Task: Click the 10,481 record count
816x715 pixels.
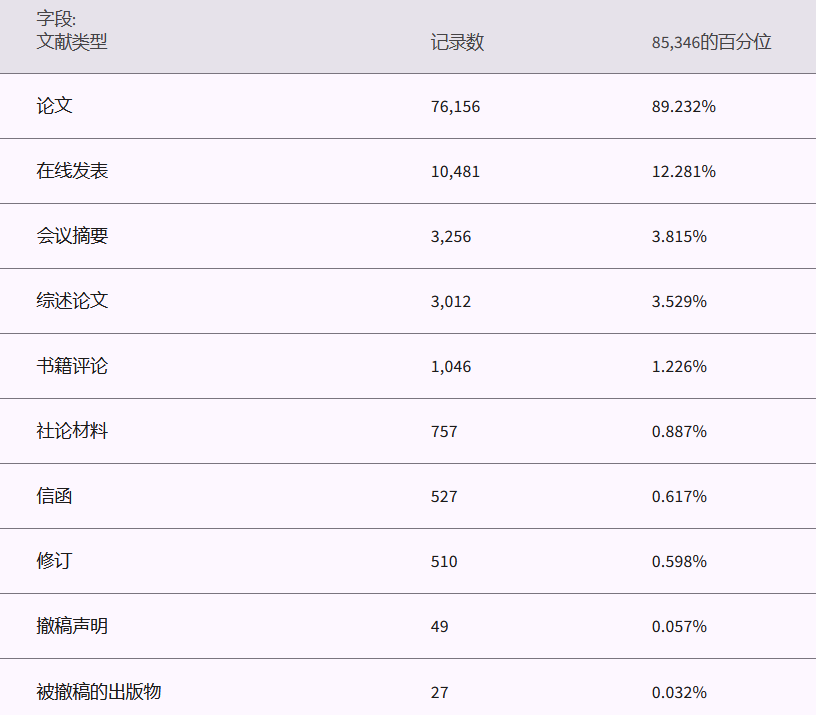Action: pyautogui.click(x=455, y=171)
